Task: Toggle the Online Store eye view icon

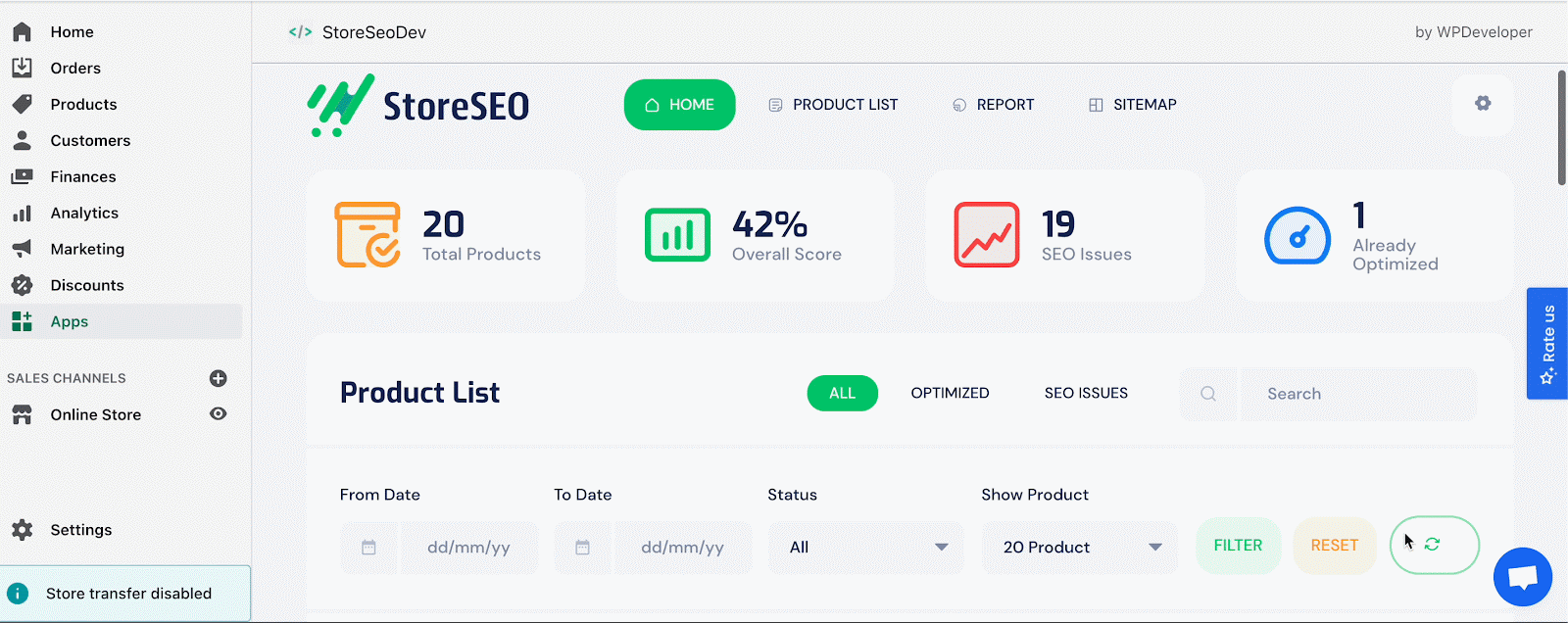Action: (x=219, y=414)
